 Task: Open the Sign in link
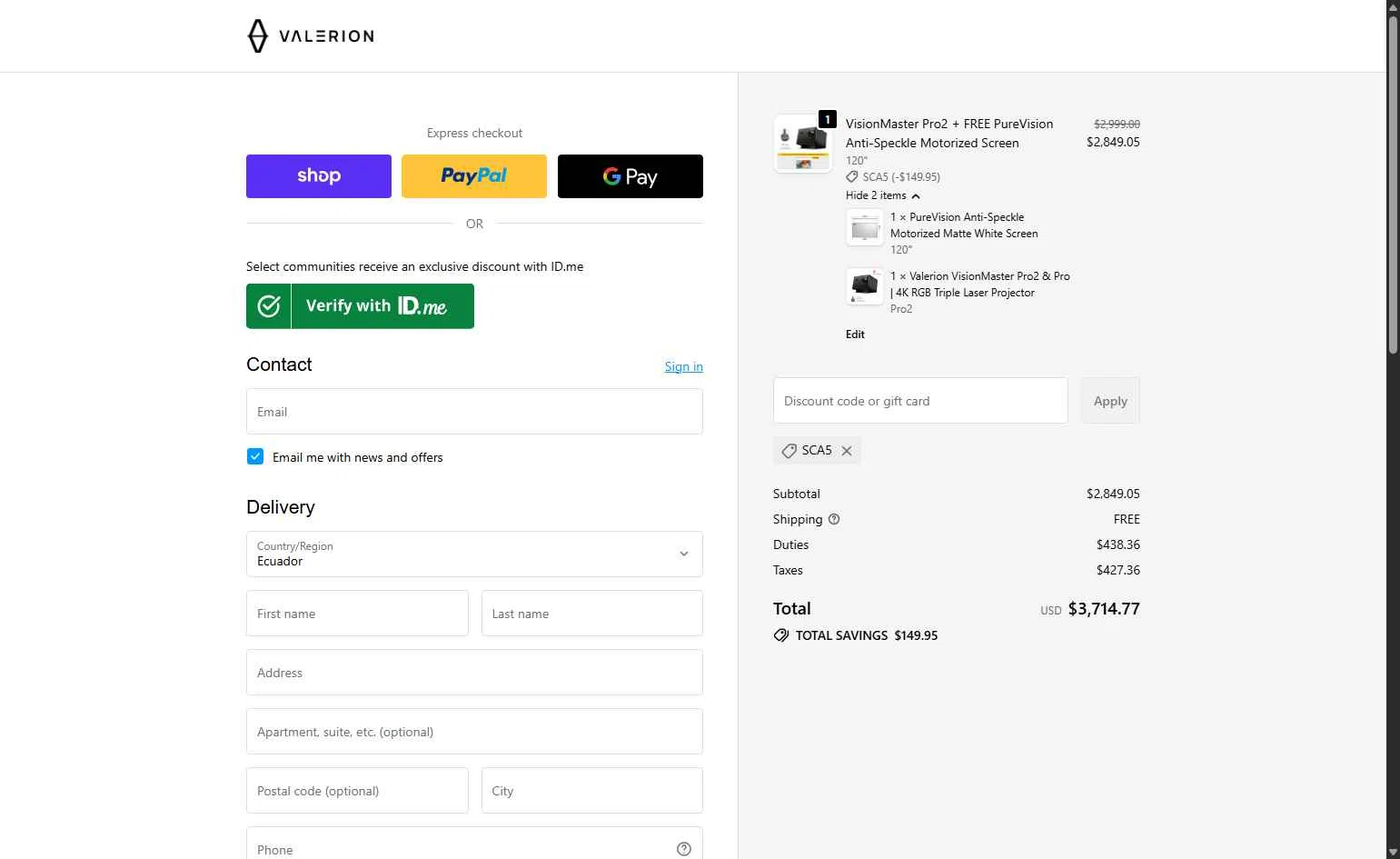[683, 366]
